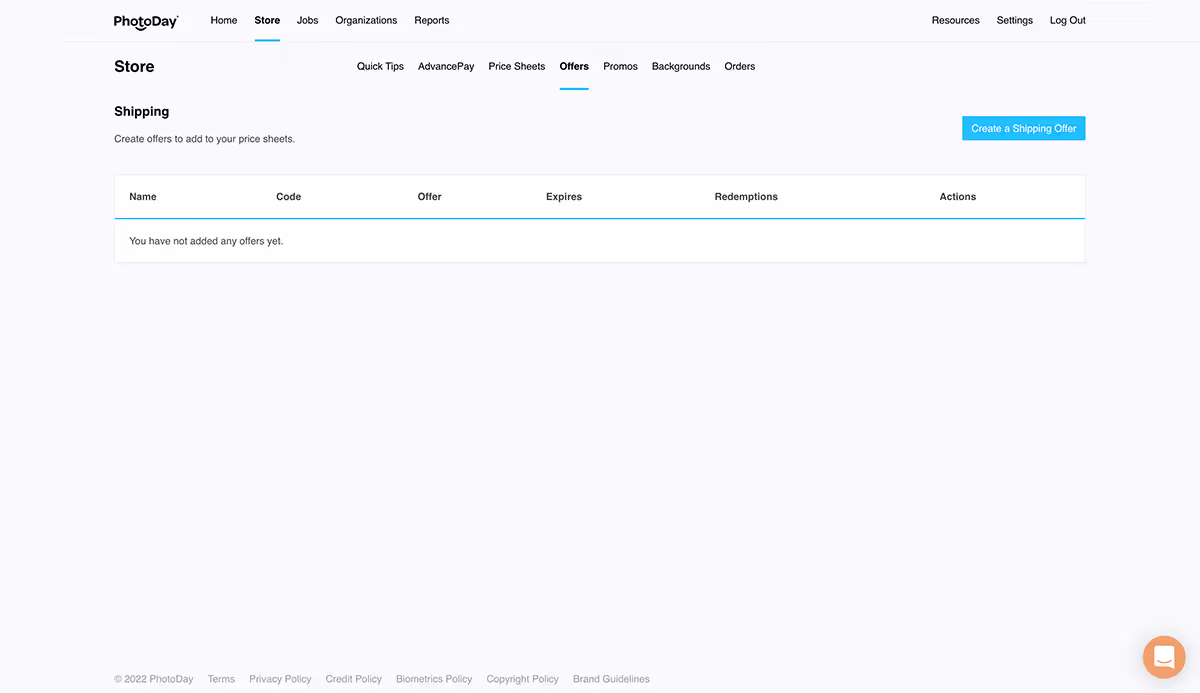1200x693 pixels.
Task: Click the PhotoDay logo
Action: tap(146, 21)
